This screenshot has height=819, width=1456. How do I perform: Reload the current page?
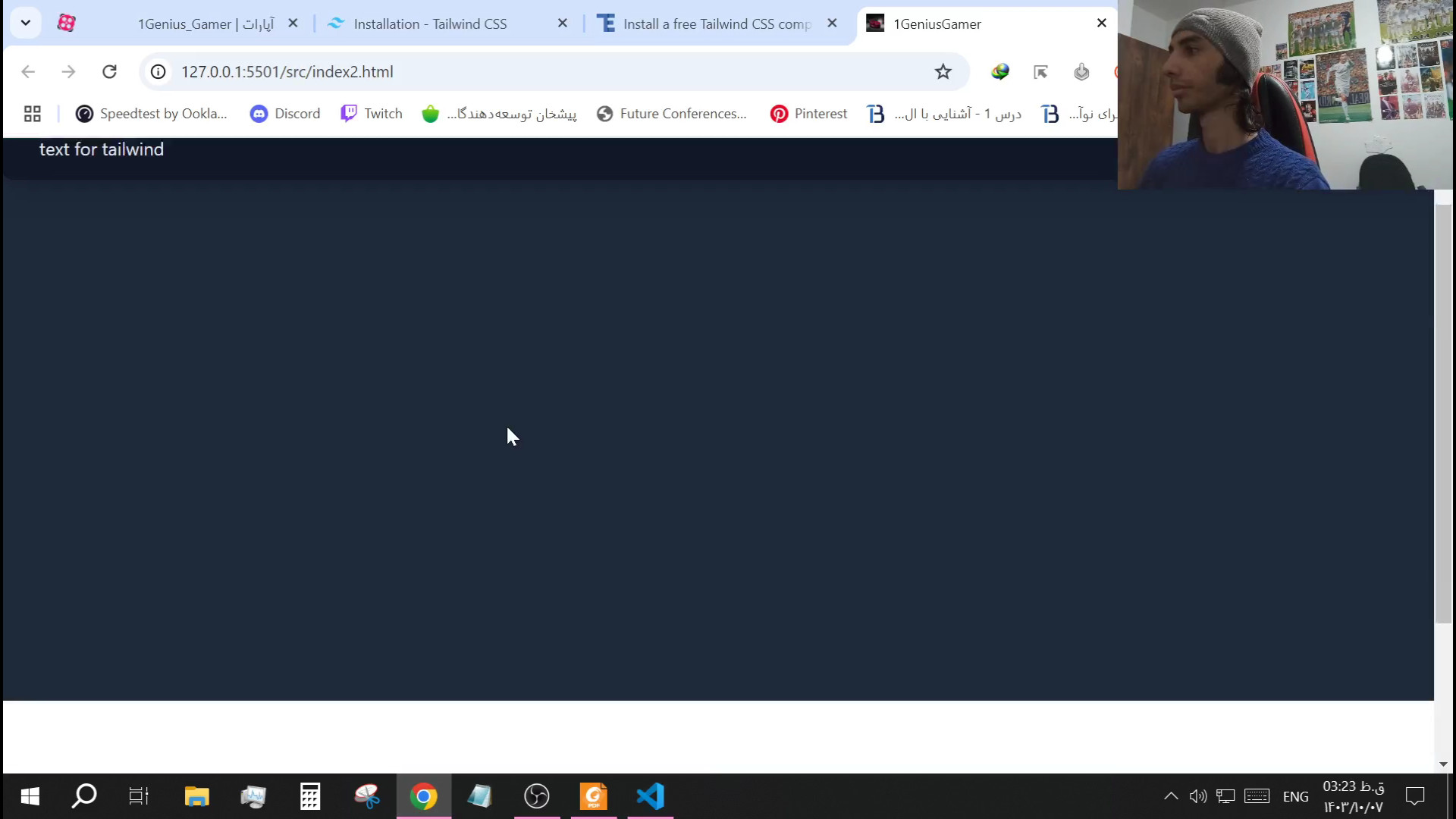(109, 71)
